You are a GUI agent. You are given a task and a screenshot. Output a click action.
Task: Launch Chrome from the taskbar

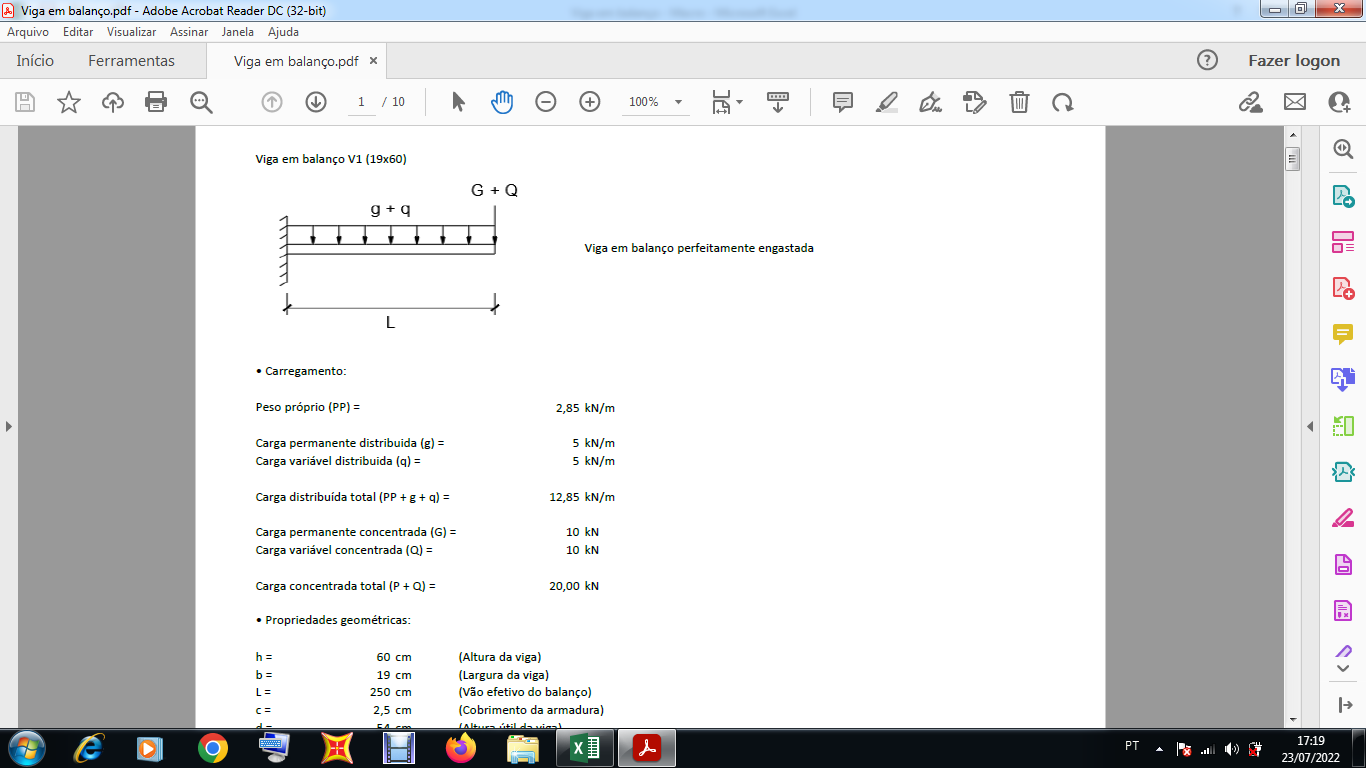pyautogui.click(x=212, y=748)
